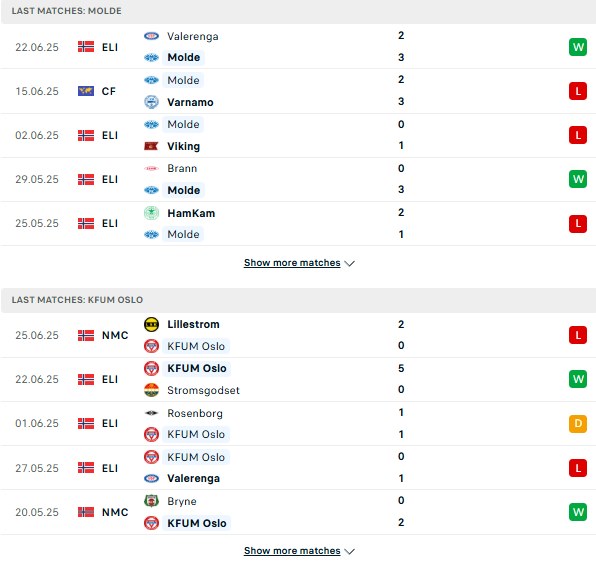Click the orange D badge for Rosenborg match
Image resolution: width=596 pixels, height=575 pixels.
pos(578,423)
